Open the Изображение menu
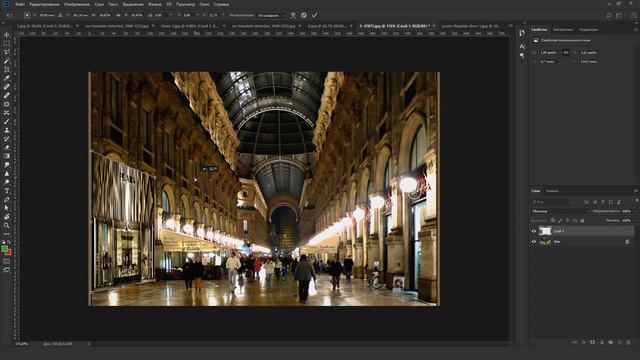 point(77,4)
